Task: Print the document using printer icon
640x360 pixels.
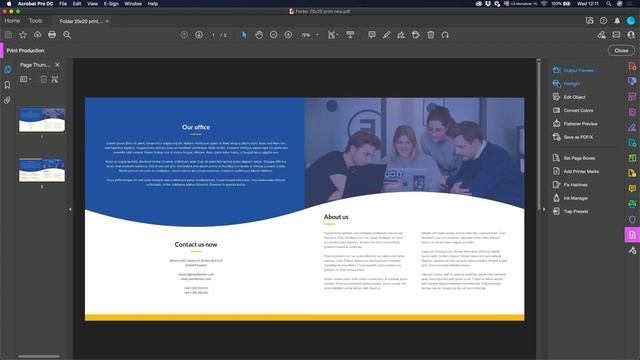Action: pos(52,35)
